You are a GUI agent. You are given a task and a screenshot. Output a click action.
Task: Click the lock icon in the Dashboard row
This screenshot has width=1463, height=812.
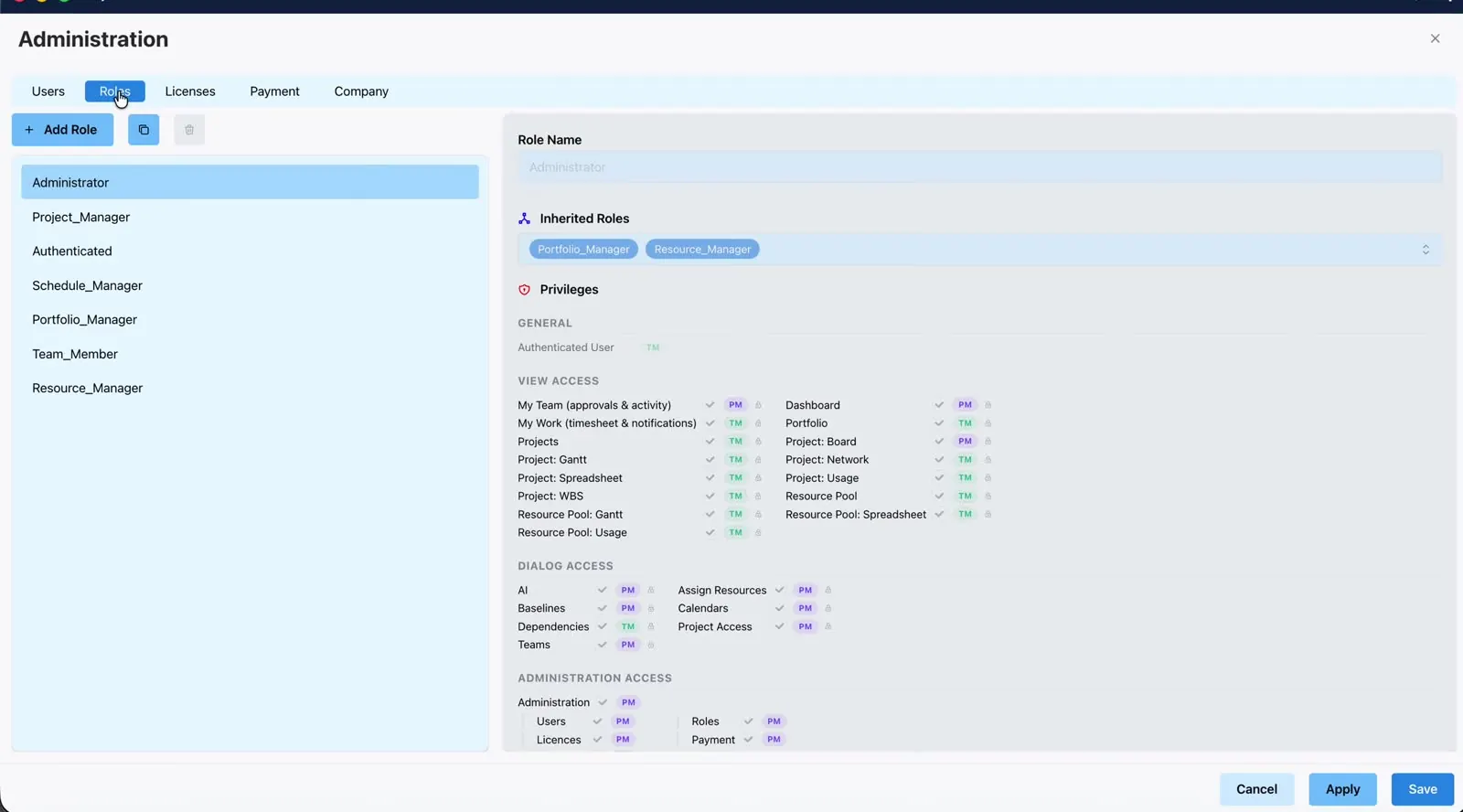coord(988,405)
